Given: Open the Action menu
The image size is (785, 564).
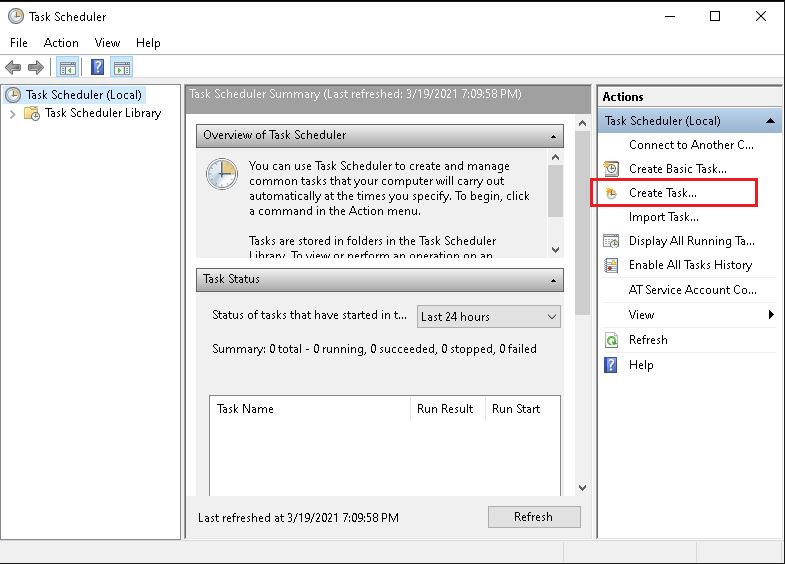Looking at the screenshot, I should (61, 43).
